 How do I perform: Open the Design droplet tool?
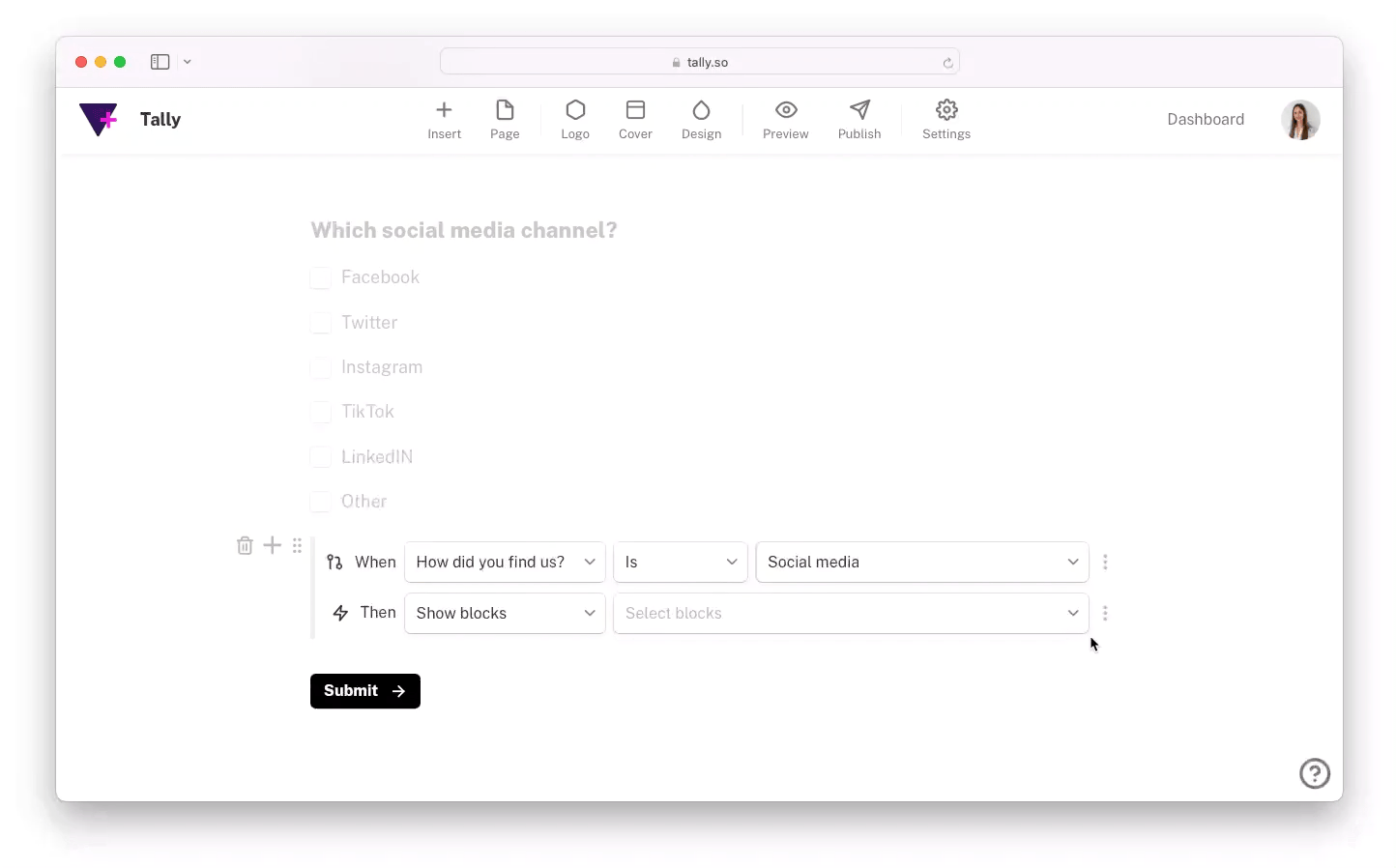(701, 120)
